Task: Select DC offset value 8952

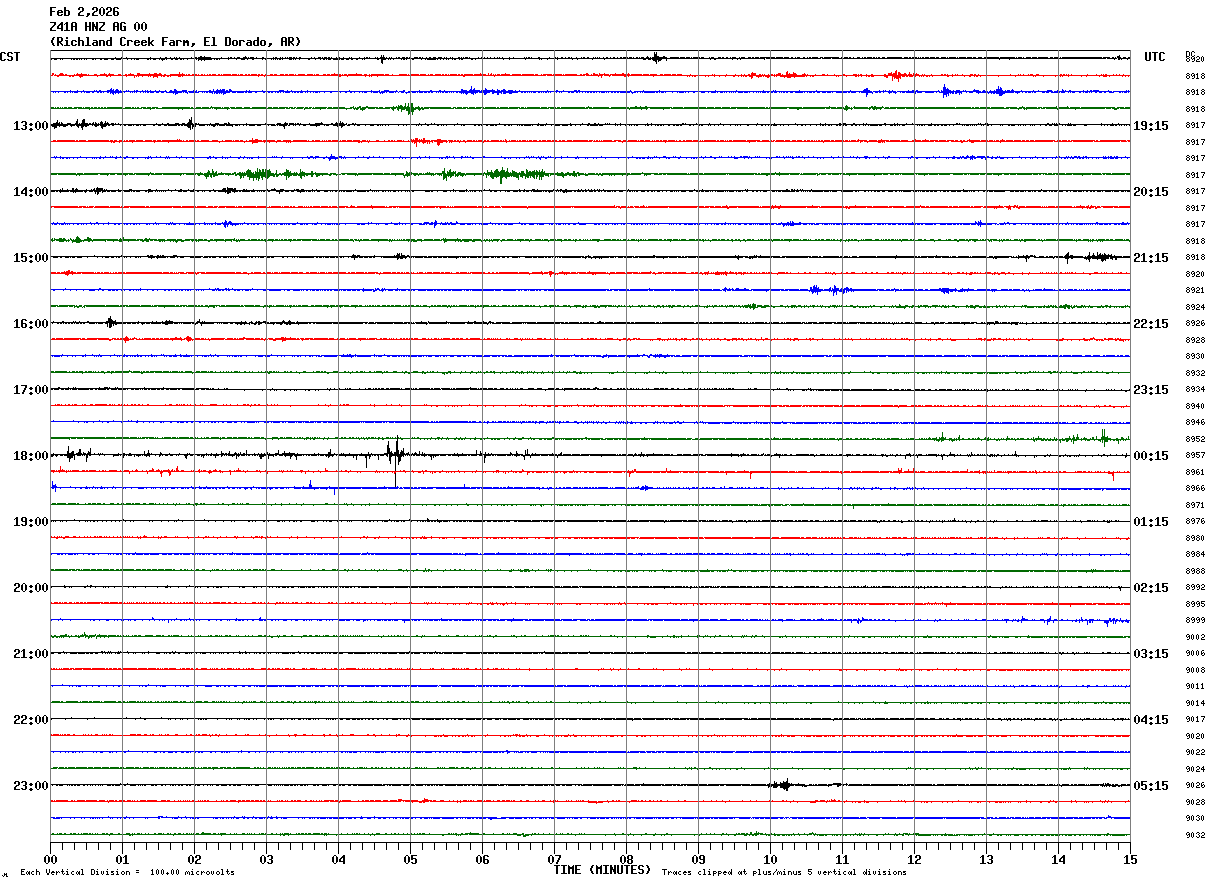Action: (1195, 439)
